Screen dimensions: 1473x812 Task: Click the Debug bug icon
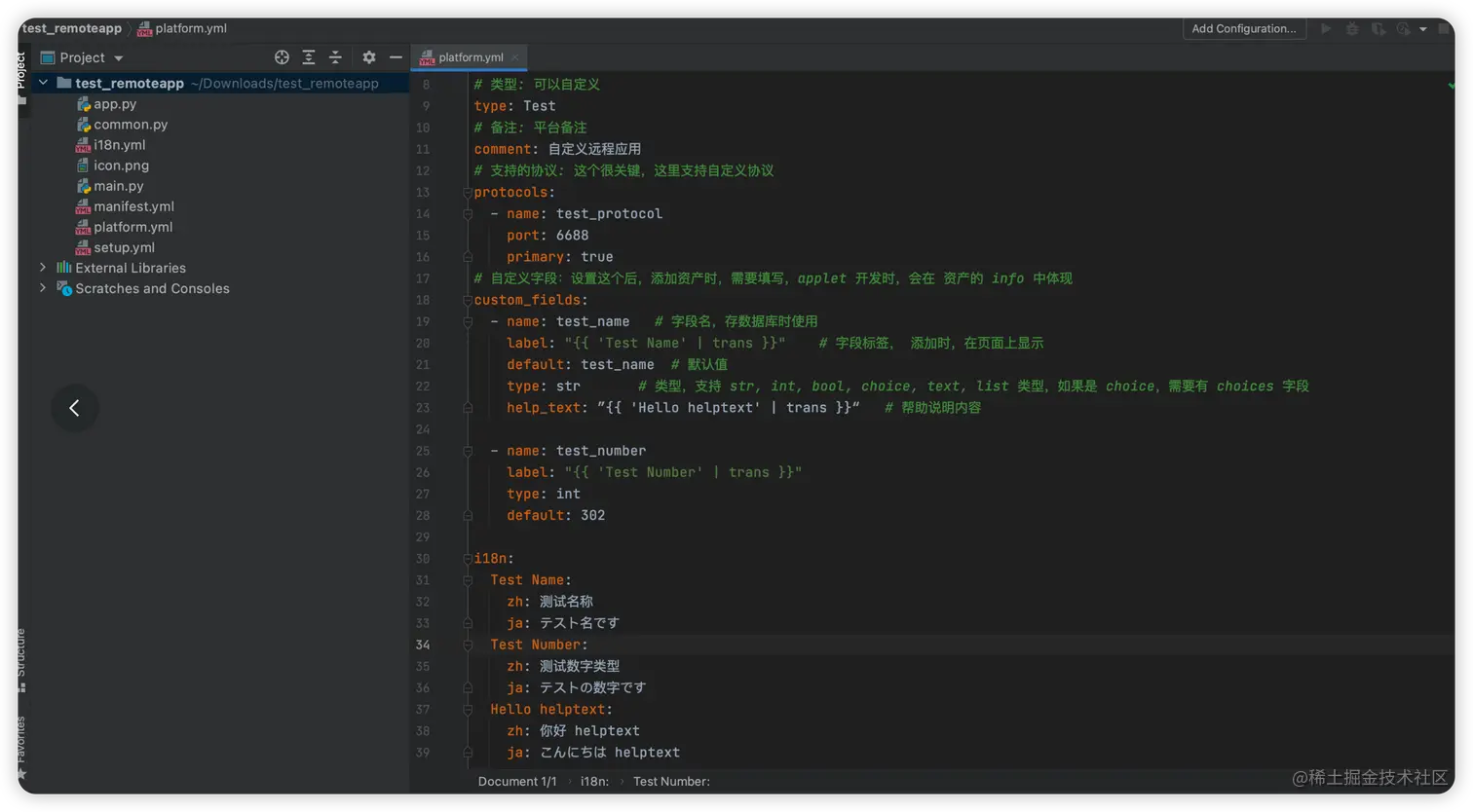1352,29
